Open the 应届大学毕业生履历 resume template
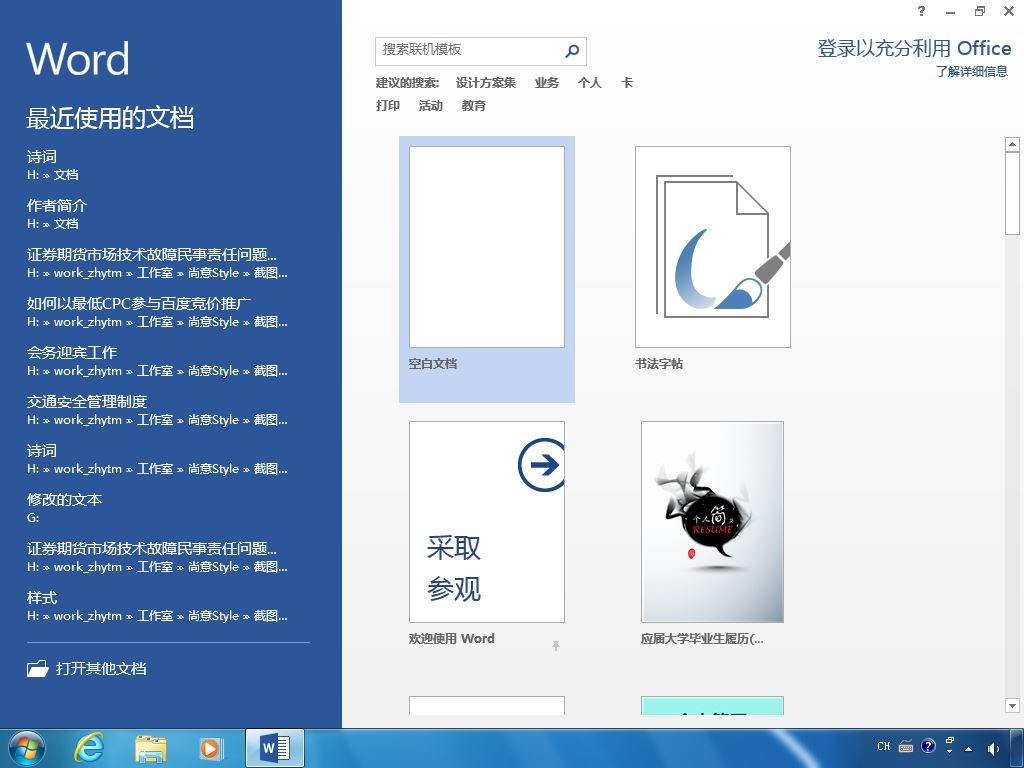Screen dimensions: 1024x768 [x=712, y=535]
